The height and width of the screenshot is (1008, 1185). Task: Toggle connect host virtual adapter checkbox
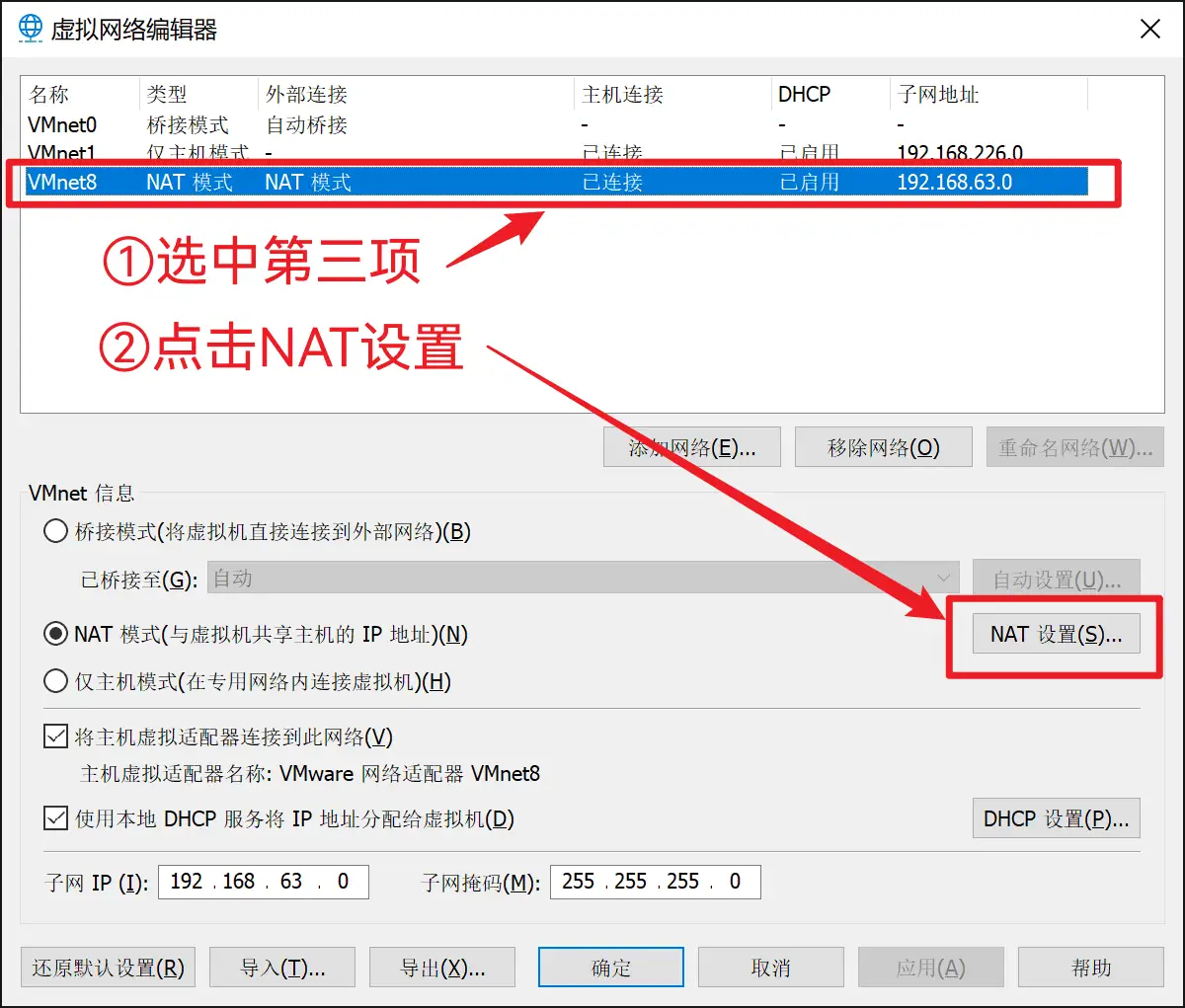pos(56,737)
